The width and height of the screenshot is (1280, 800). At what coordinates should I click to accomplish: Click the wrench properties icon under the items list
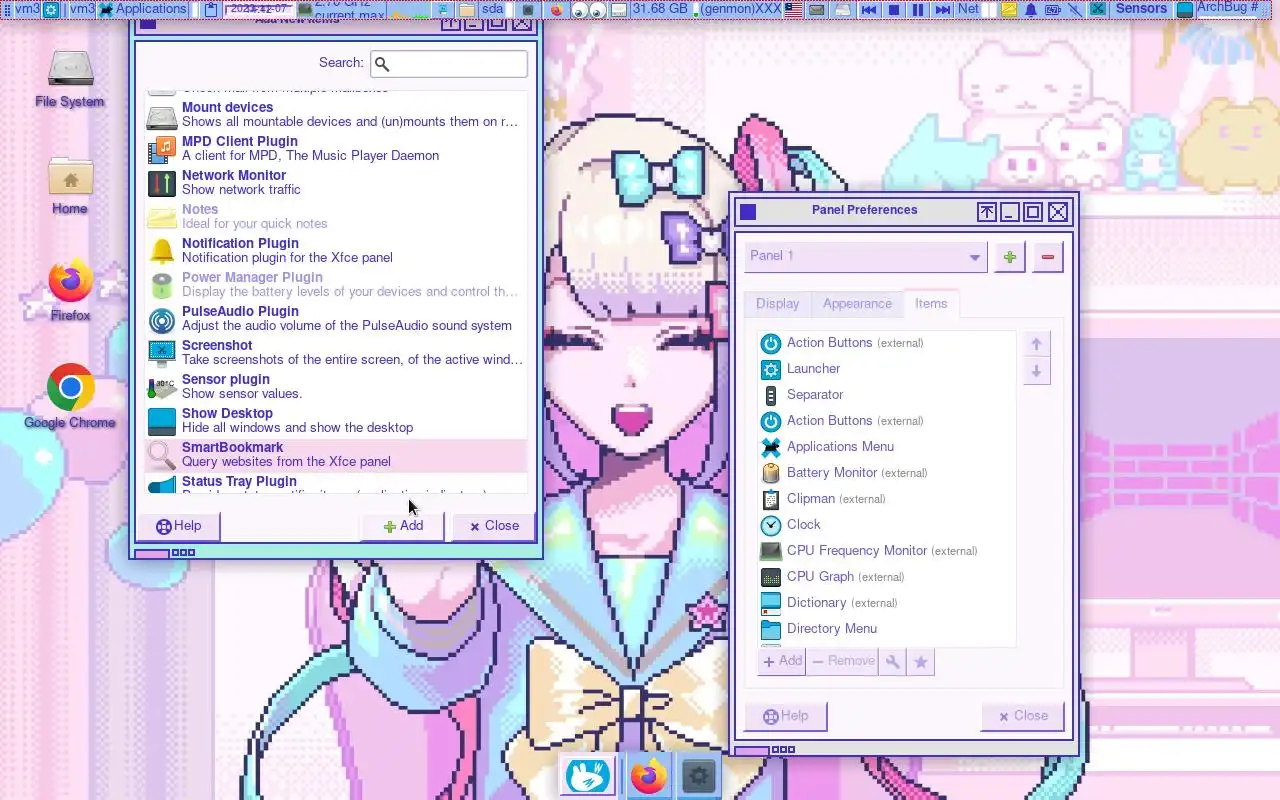(892, 661)
